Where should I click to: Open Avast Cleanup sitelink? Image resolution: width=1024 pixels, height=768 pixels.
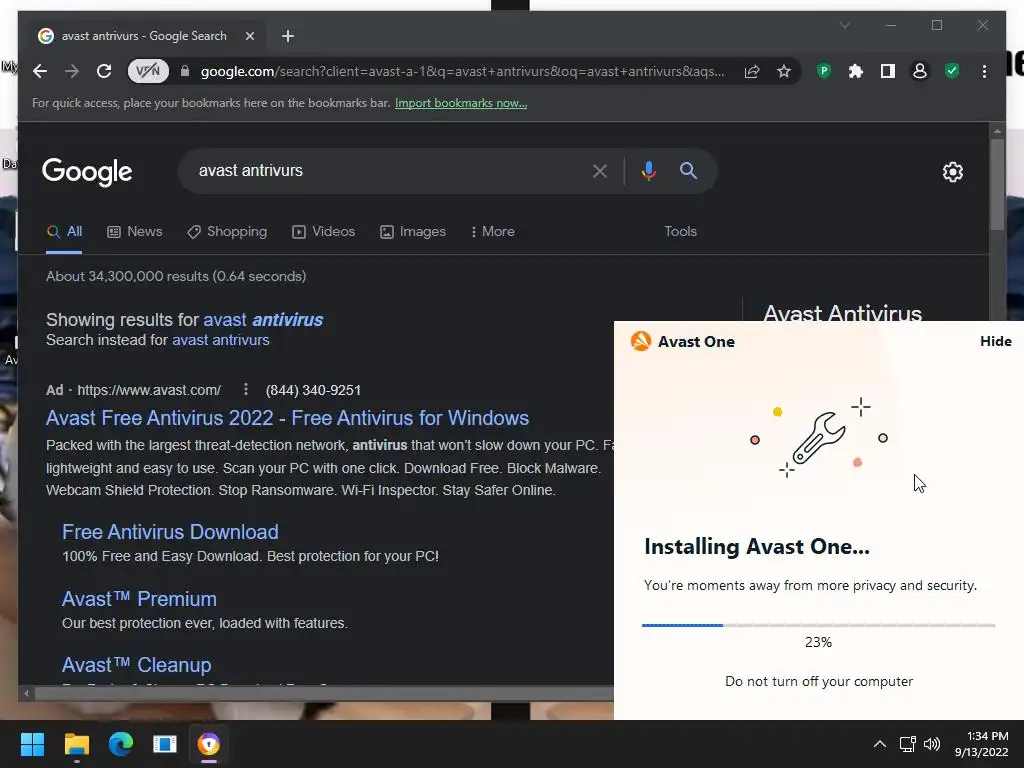(x=136, y=665)
